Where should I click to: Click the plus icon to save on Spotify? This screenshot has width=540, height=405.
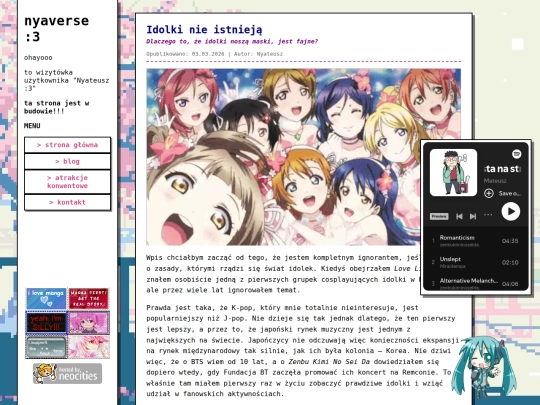pyautogui.click(x=489, y=193)
